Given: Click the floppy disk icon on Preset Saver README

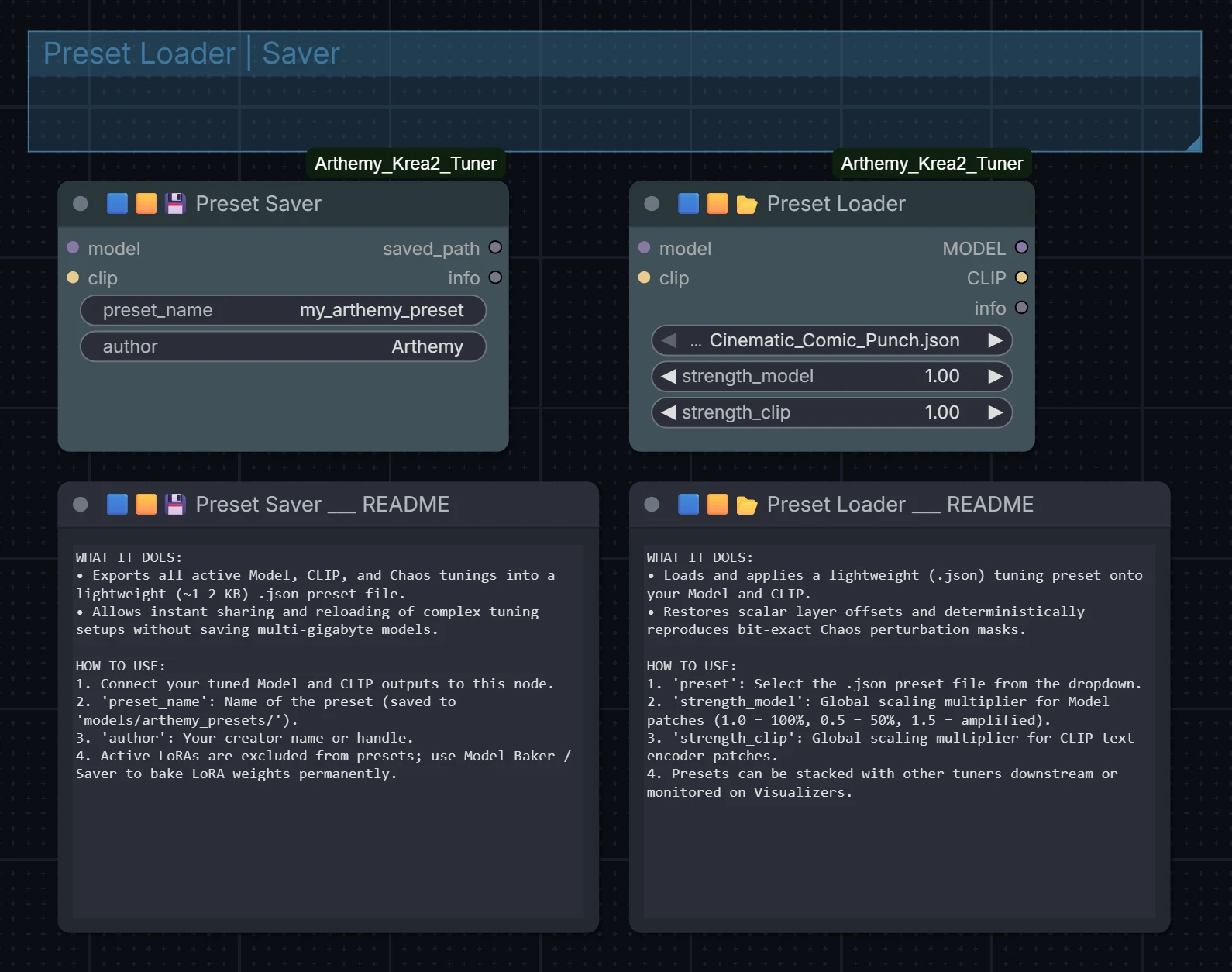Looking at the screenshot, I should (x=176, y=504).
